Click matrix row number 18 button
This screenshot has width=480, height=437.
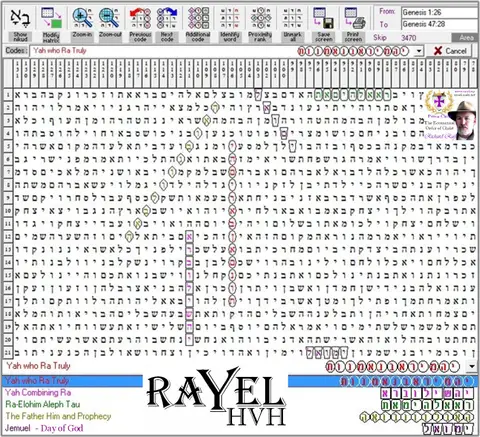click(x=8, y=313)
